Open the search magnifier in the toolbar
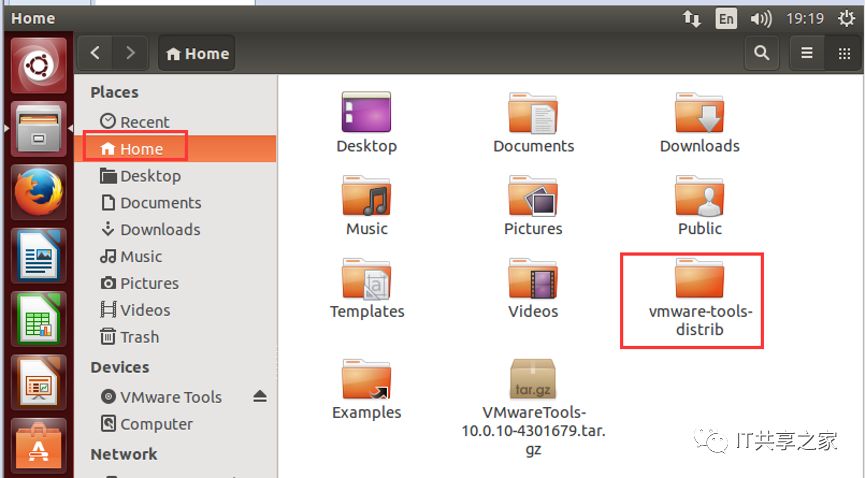The image size is (865, 478). (x=762, y=53)
